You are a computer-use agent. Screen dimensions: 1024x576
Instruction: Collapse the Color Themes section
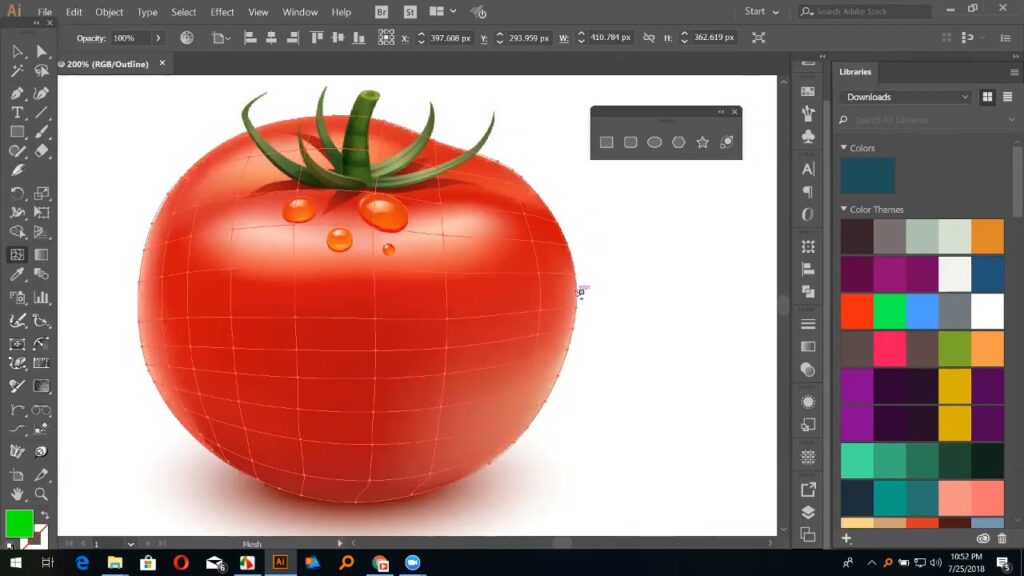pyautogui.click(x=844, y=209)
